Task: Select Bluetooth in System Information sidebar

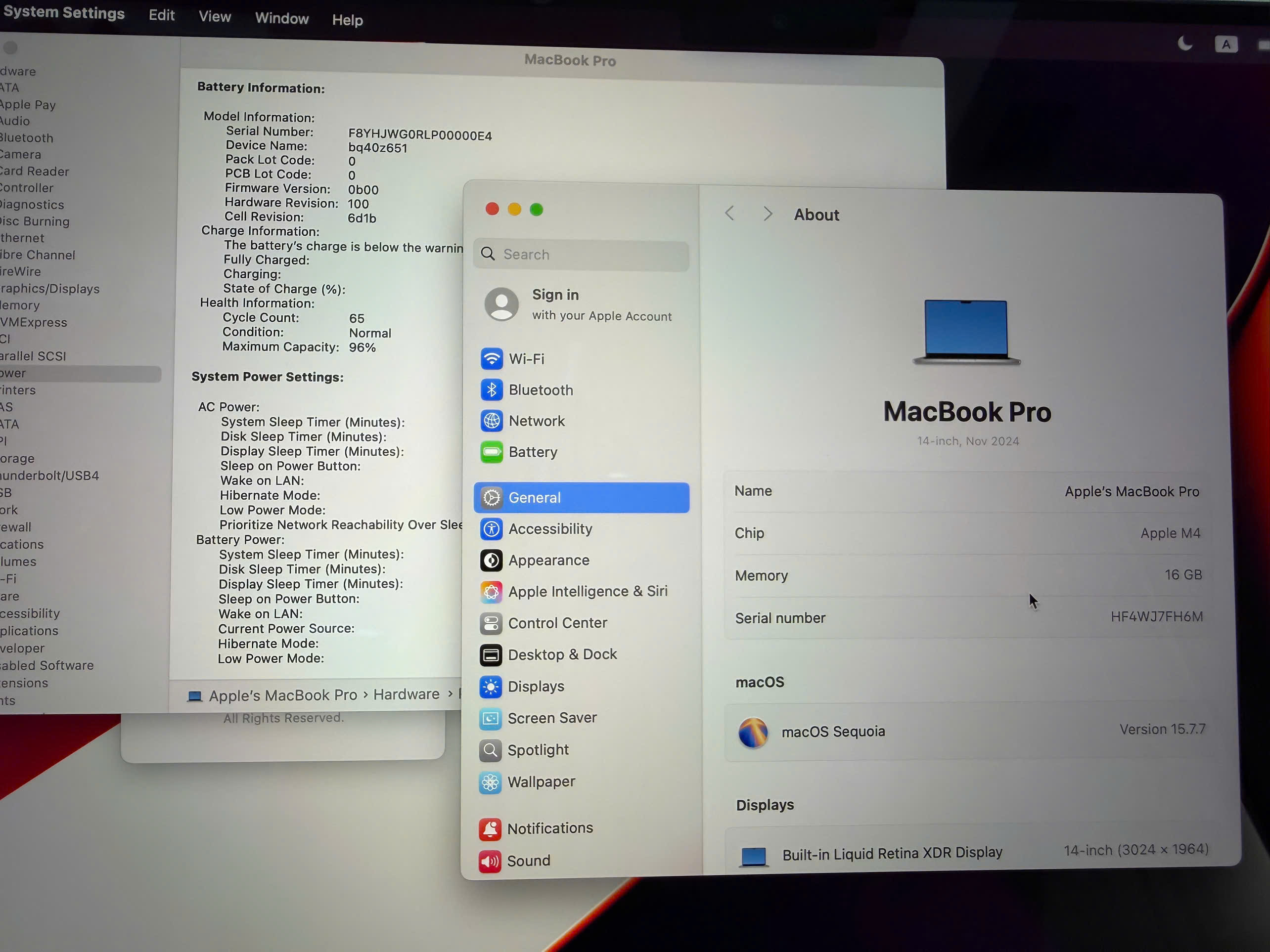Action: tap(26, 138)
